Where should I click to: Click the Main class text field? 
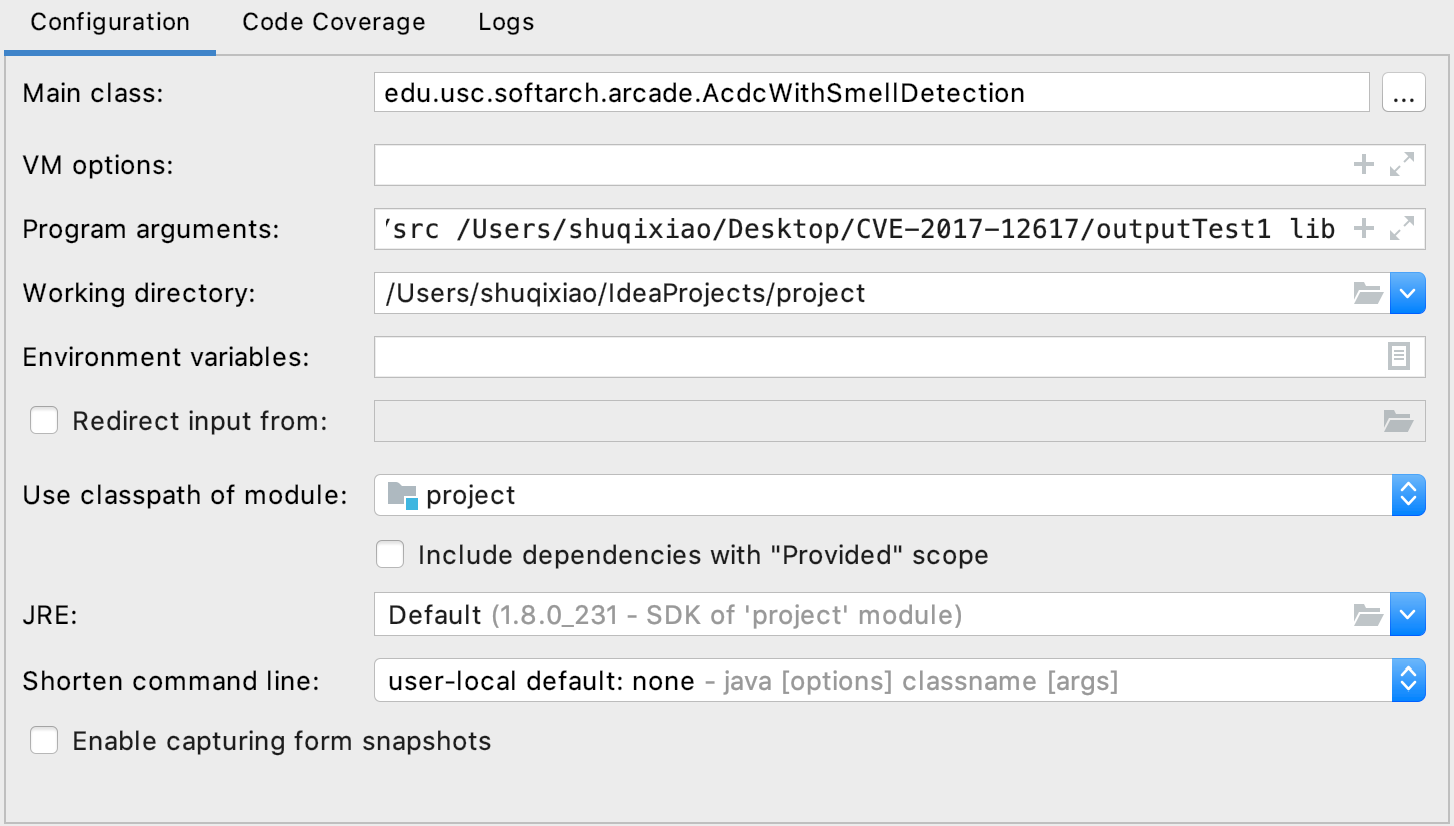pyautogui.click(x=871, y=93)
